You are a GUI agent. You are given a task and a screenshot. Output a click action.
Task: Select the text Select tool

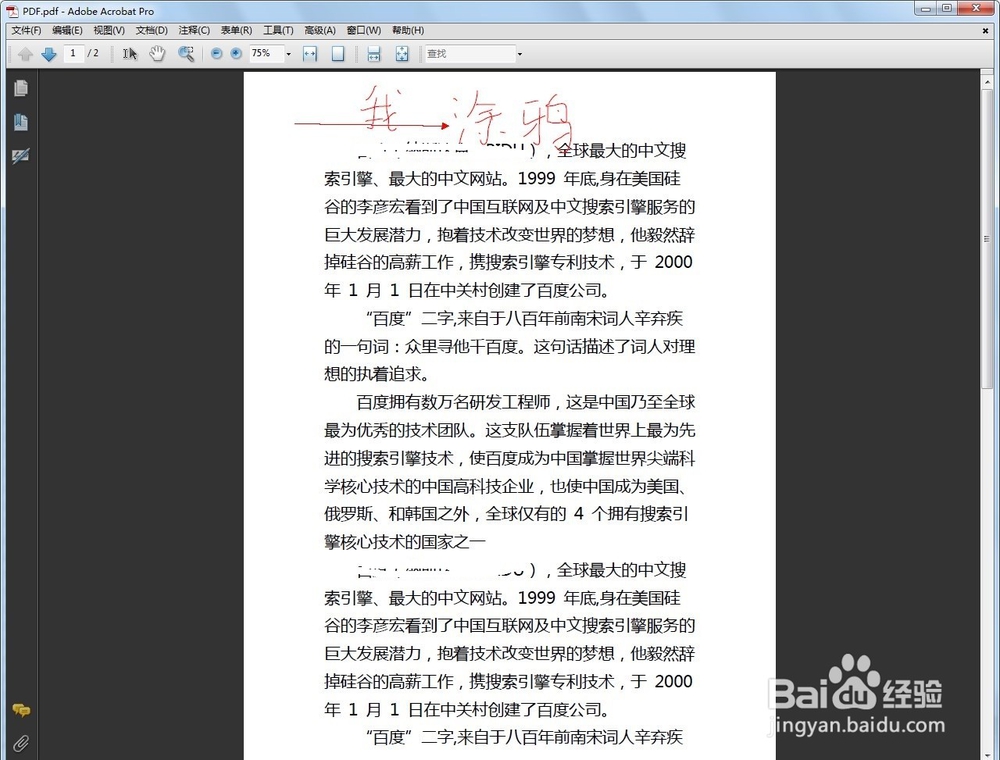[x=130, y=54]
